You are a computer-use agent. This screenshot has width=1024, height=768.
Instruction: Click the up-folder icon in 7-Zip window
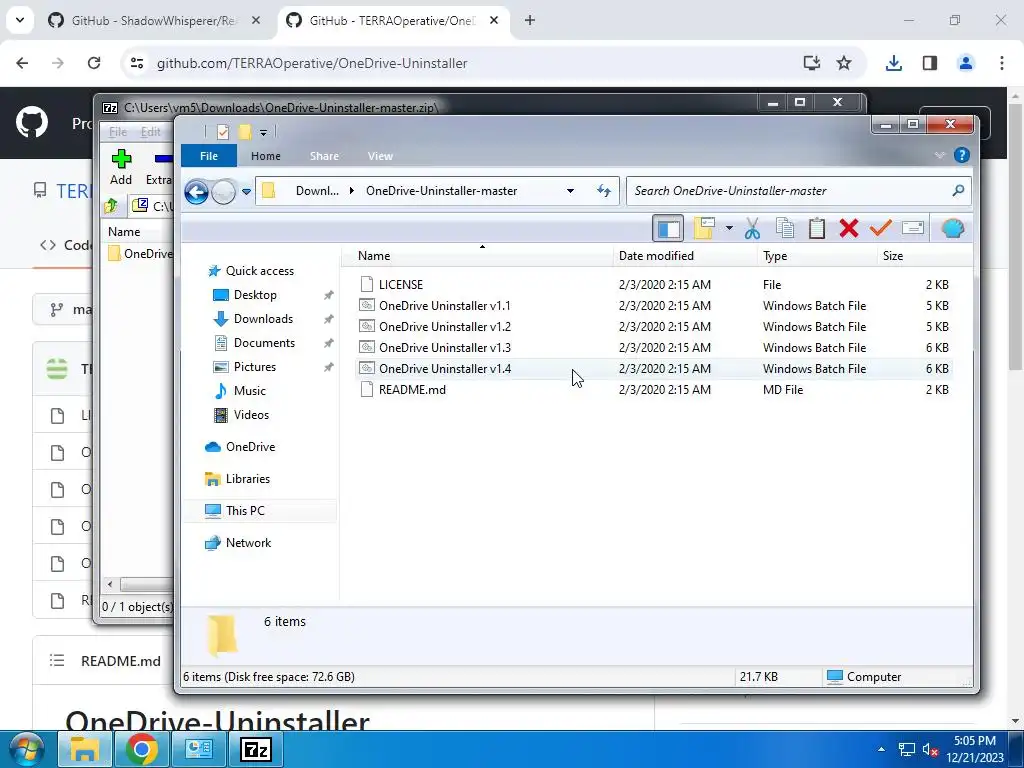coord(111,206)
